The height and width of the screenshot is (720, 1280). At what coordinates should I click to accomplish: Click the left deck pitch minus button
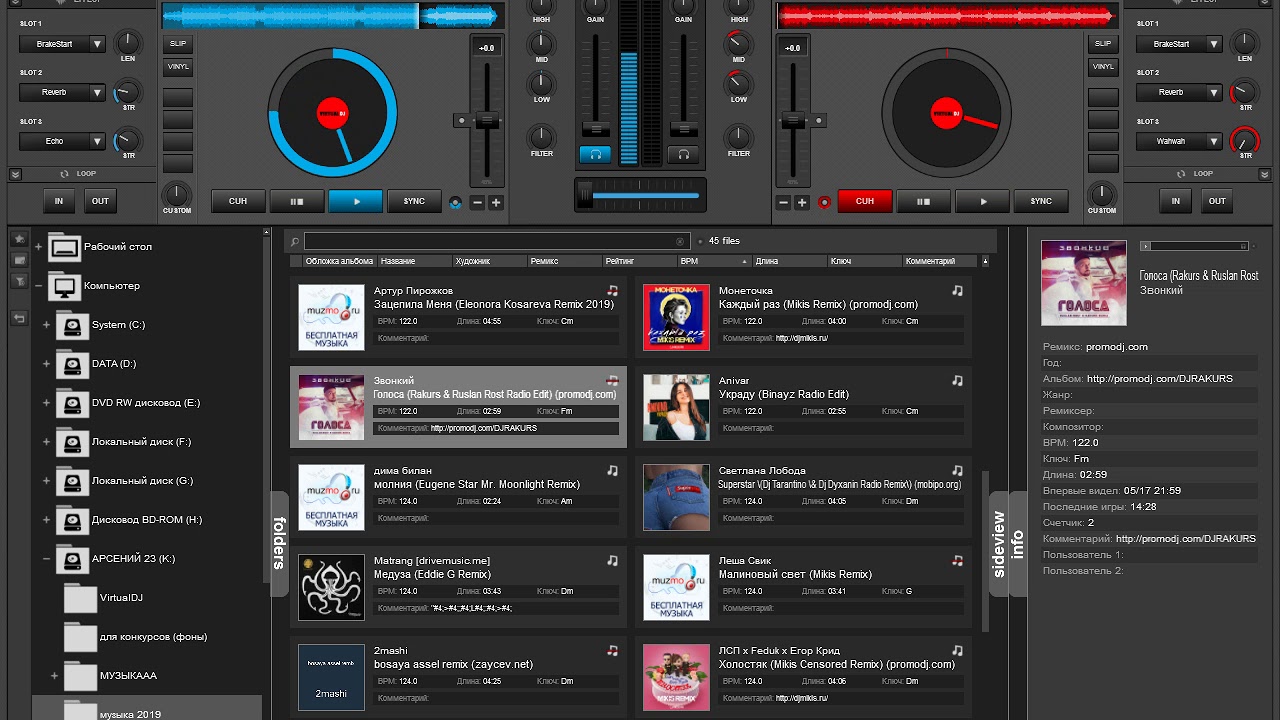click(x=477, y=202)
